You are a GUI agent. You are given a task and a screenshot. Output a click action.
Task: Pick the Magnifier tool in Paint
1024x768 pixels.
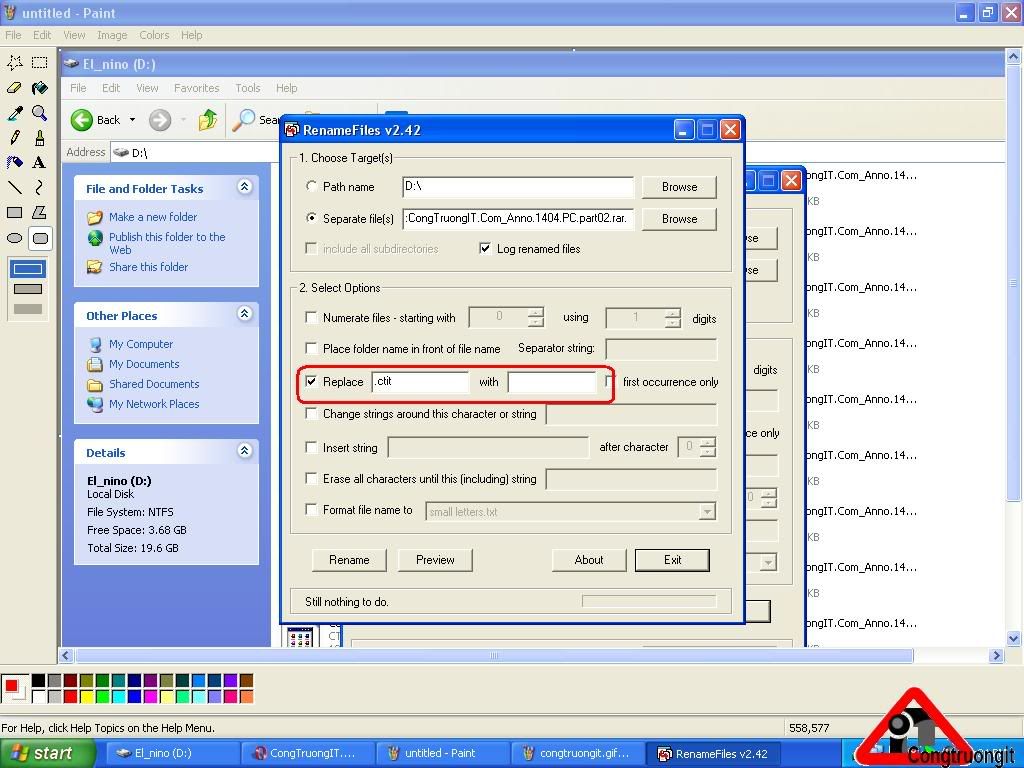click(x=39, y=113)
